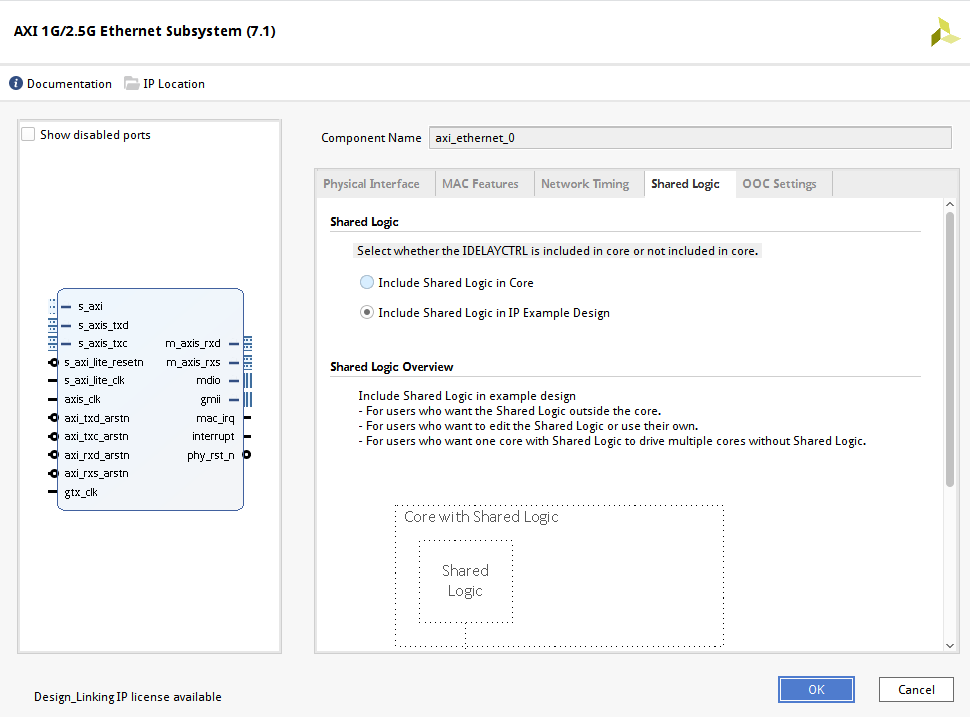970x717 pixels.
Task: Click the axis_clk port label
Action: [82, 399]
